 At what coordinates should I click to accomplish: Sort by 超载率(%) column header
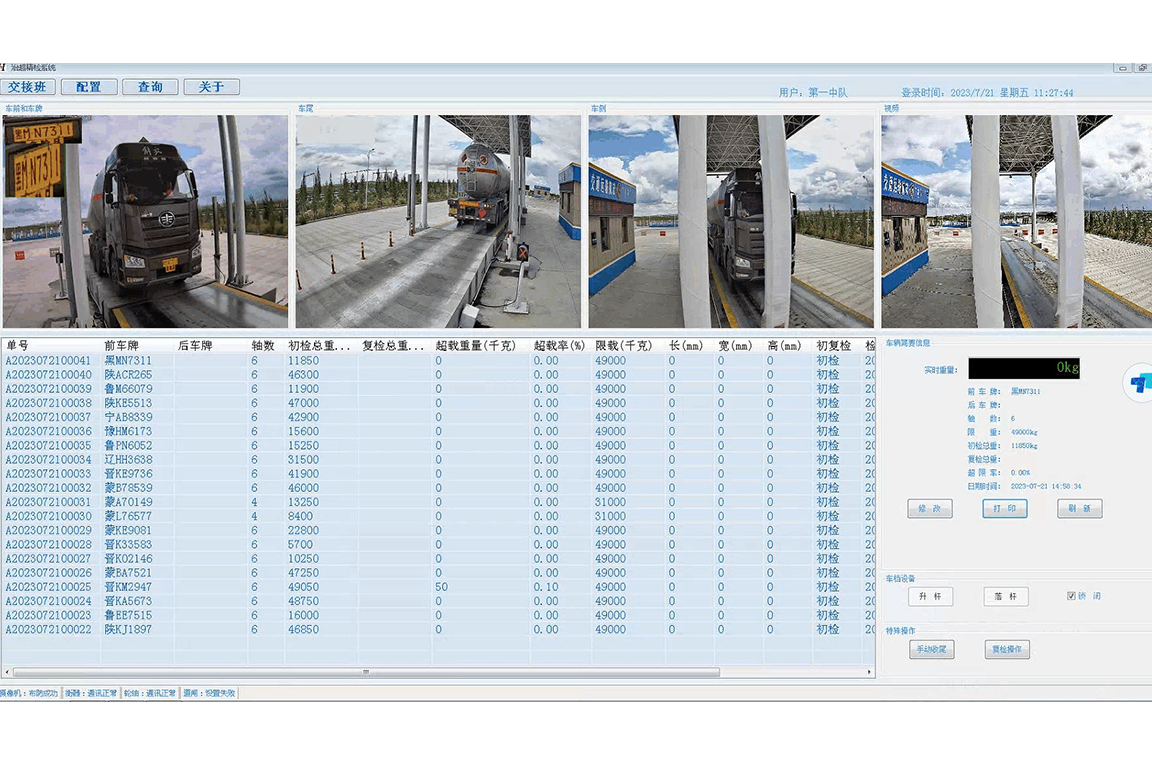(560, 345)
